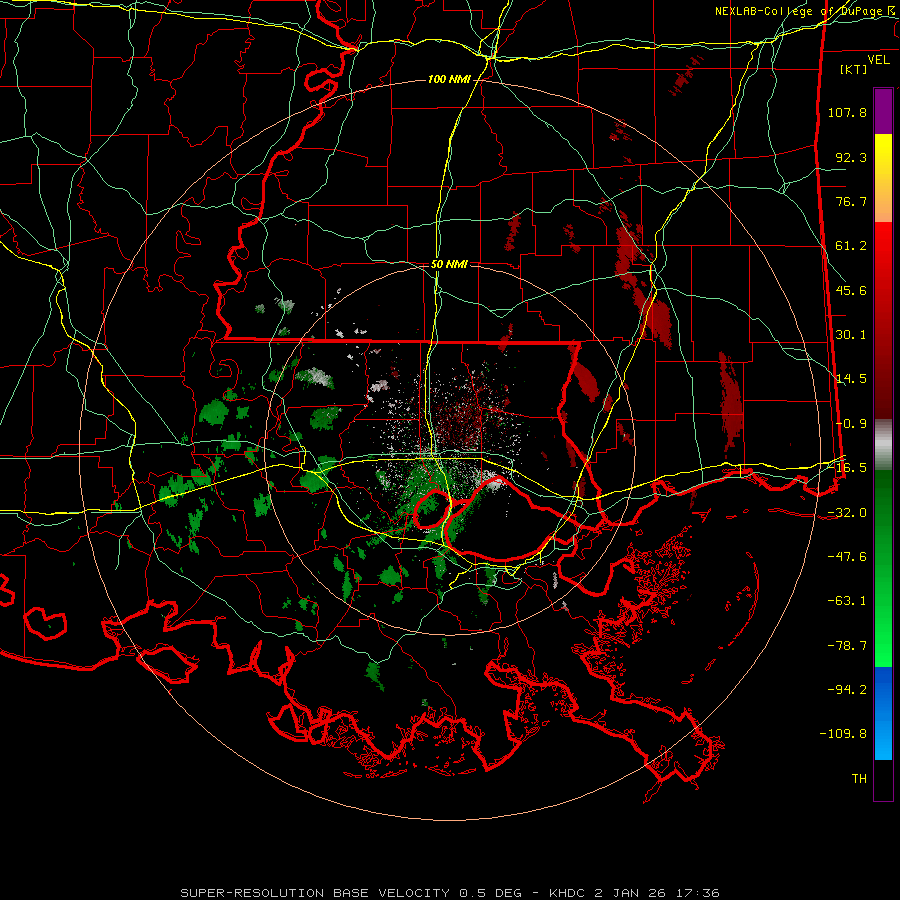Select the 76.7 velocity scale value

(851, 201)
